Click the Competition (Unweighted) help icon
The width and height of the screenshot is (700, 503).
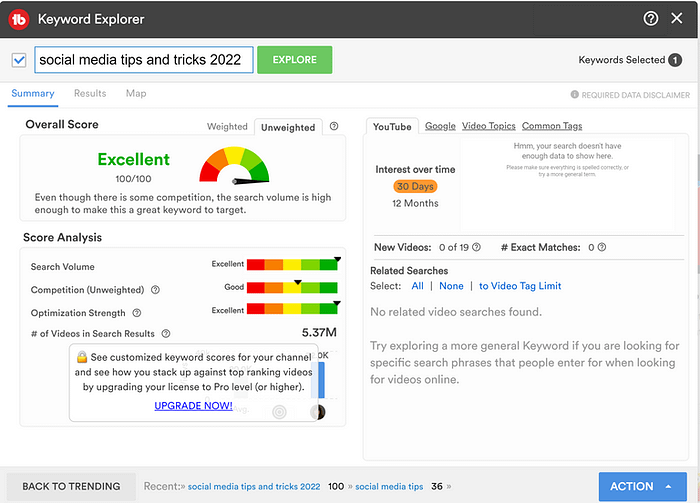point(155,290)
